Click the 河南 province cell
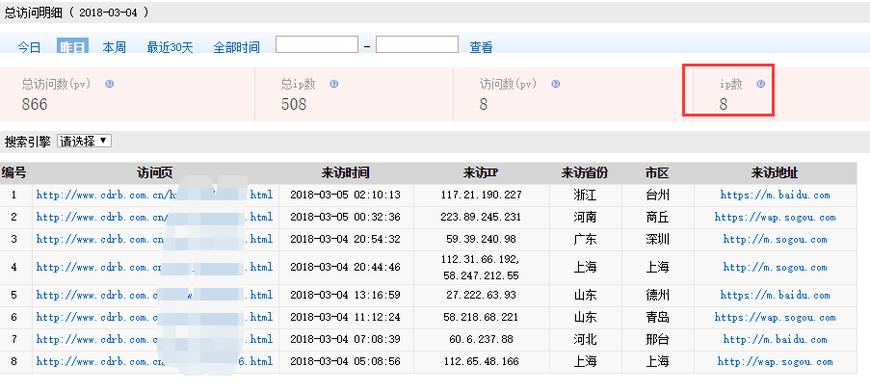The width and height of the screenshot is (870, 392). (x=585, y=217)
